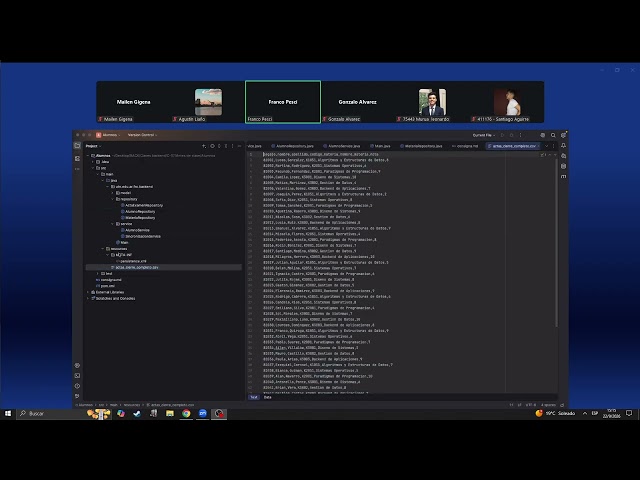
Task: Open the AI assistant icon near search
Action: pyautogui.click(x=542, y=135)
